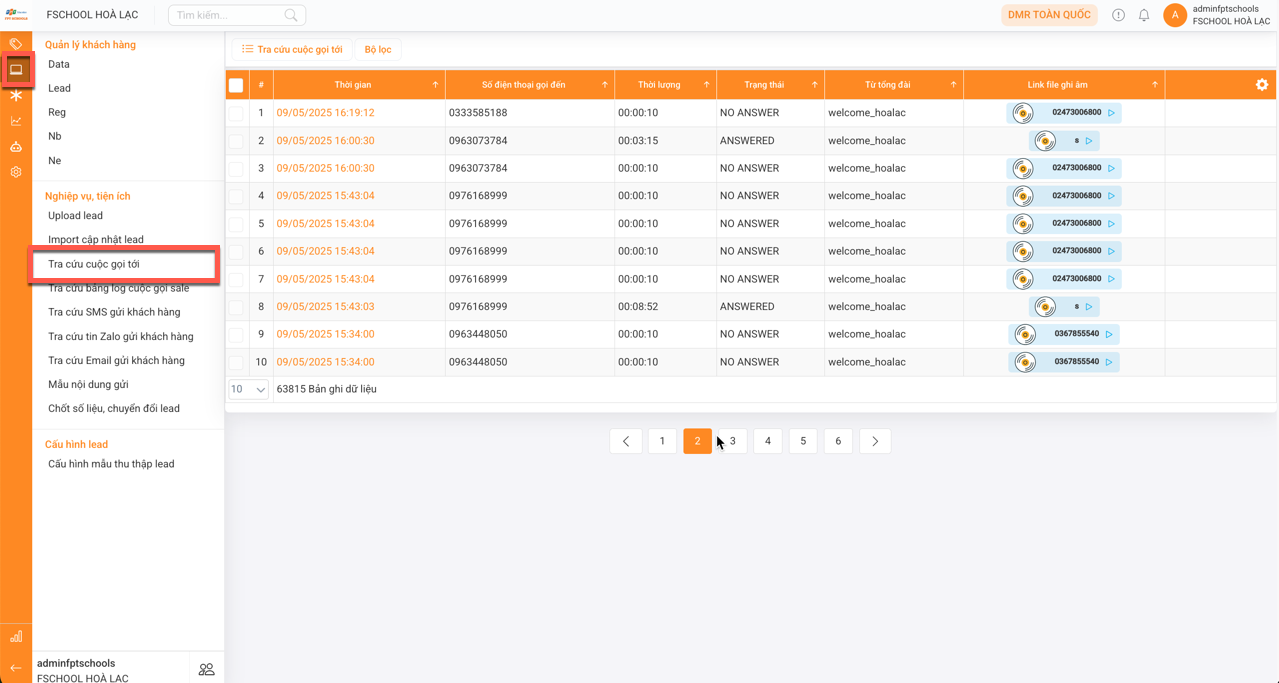The image size is (1279, 683).
Task: Play recording for row 9
Action: click(x=1109, y=334)
